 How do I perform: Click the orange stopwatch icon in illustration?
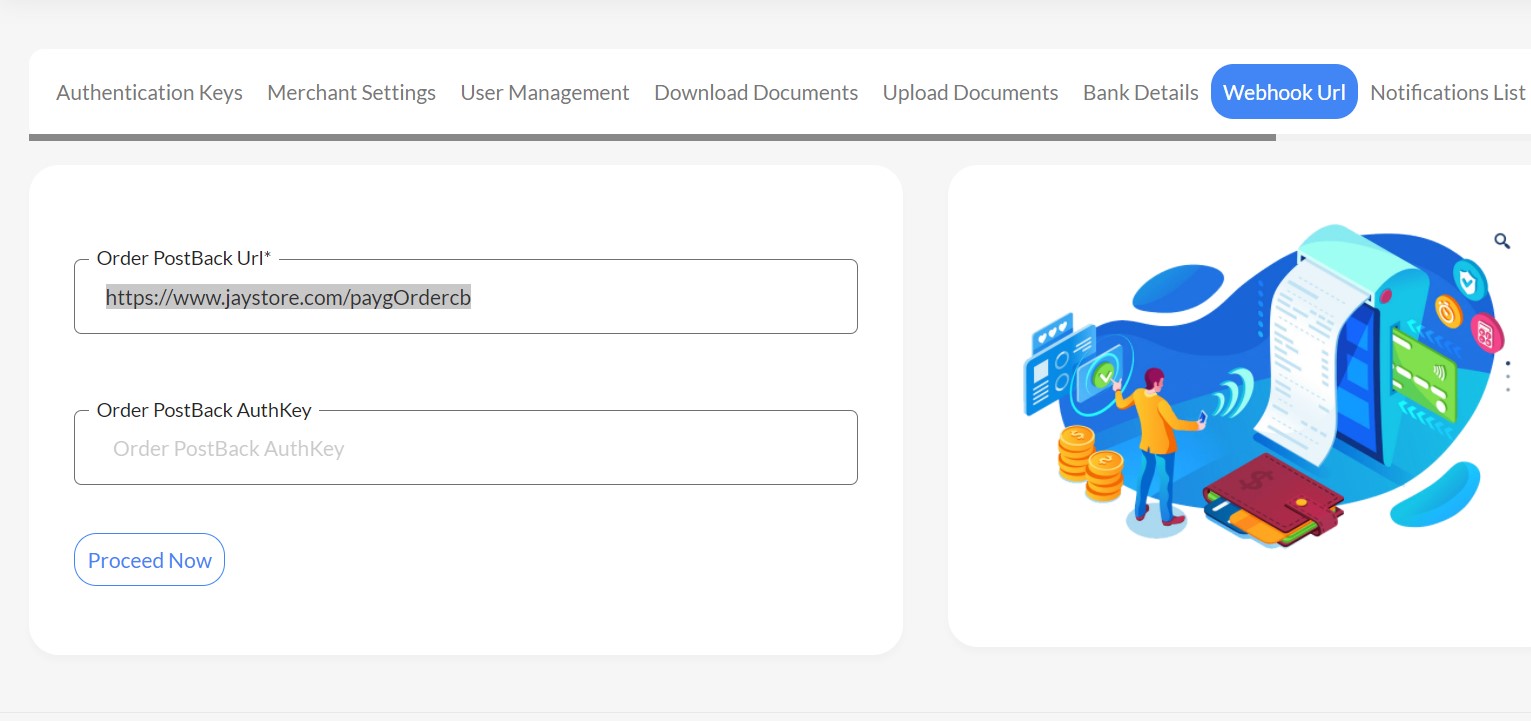coord(1448,311)
